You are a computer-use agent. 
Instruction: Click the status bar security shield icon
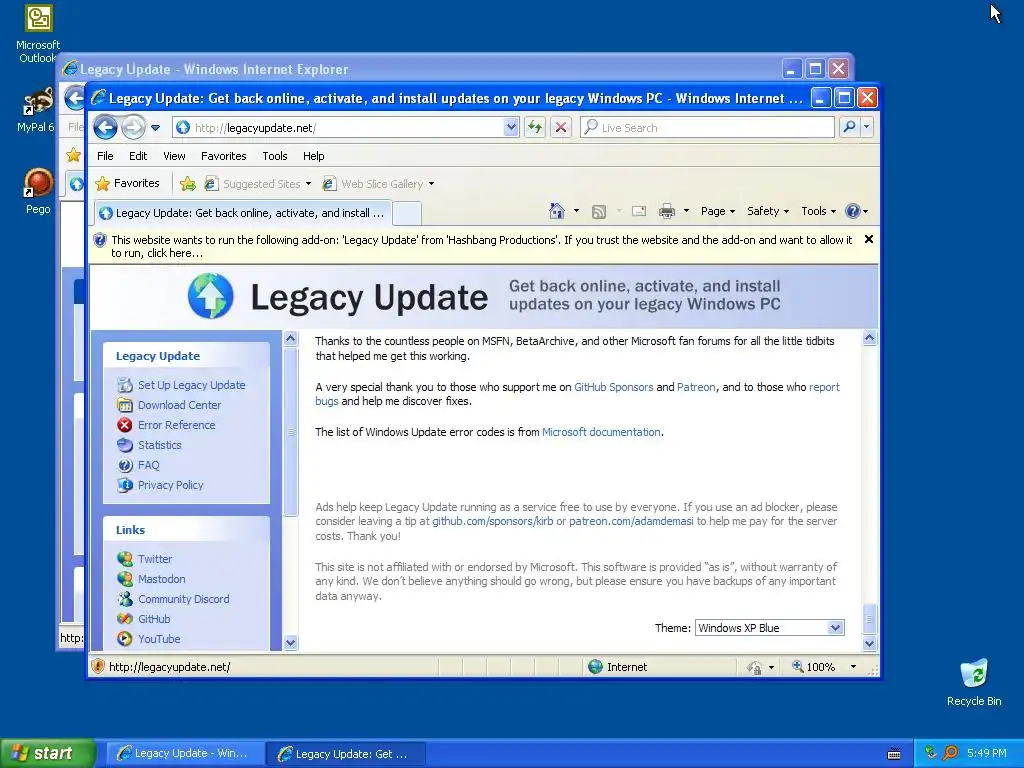(x=98, y=667)
